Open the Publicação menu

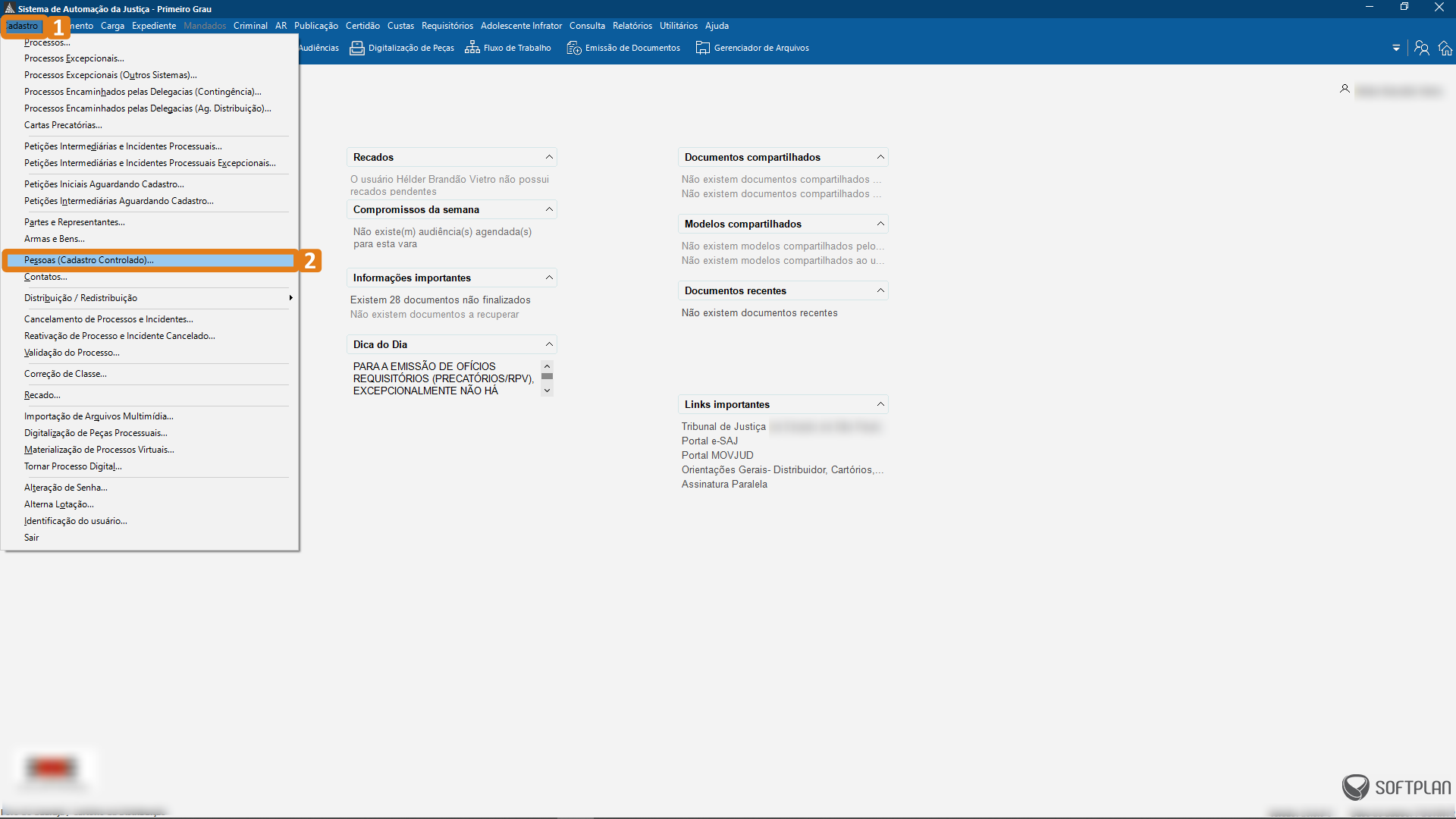point(316,26)
